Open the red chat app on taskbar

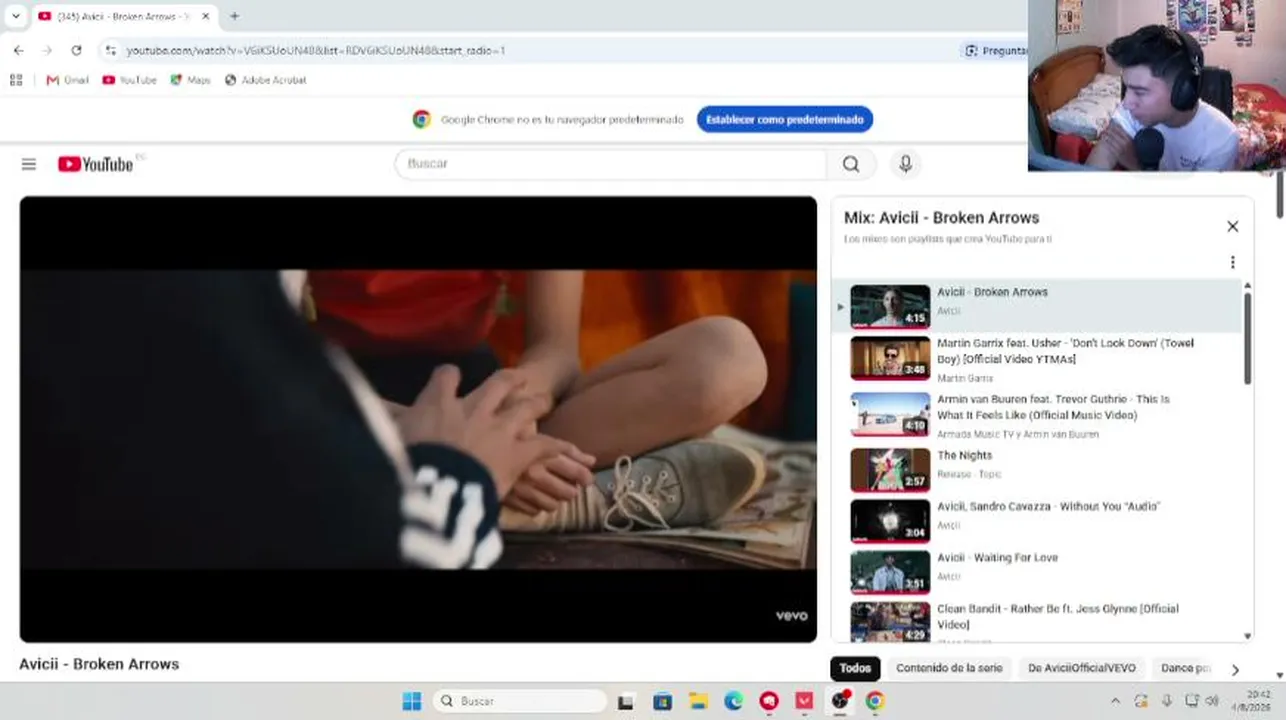768,701
